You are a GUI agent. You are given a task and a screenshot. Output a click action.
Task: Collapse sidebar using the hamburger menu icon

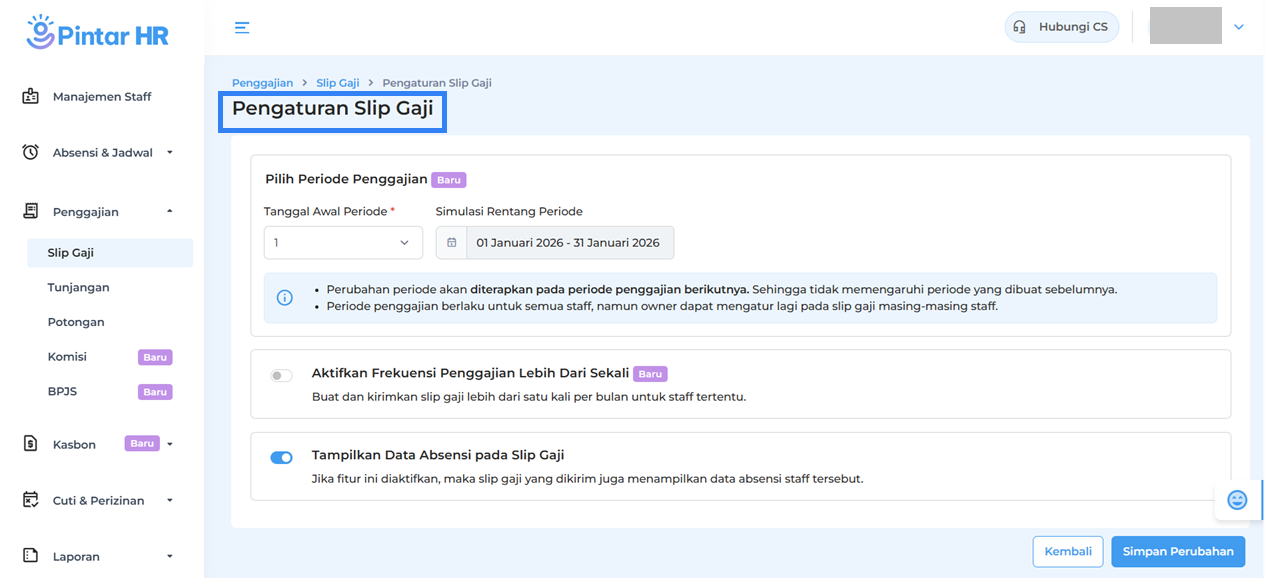[x=242, y=27]
